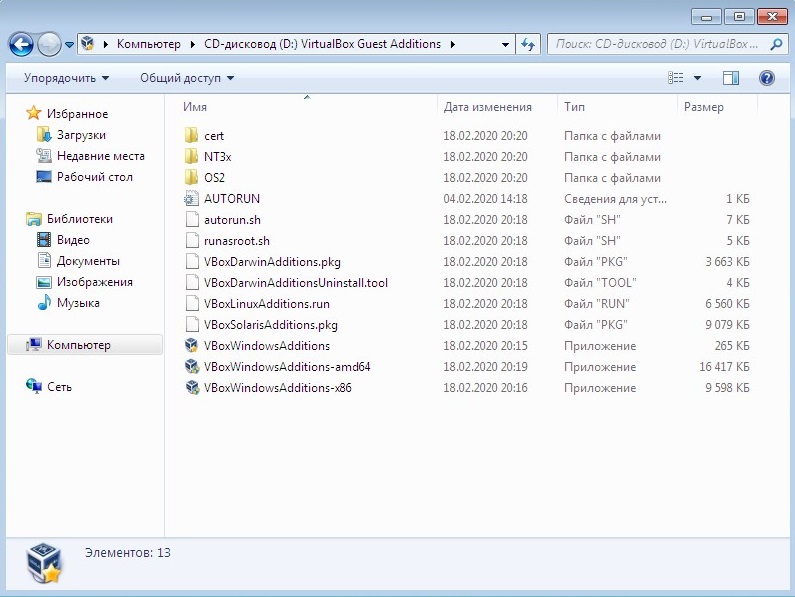This screenshot has height=597, width=795.
Task: Open Загрузки in the favorites sidebar
Action: (81, 135)
